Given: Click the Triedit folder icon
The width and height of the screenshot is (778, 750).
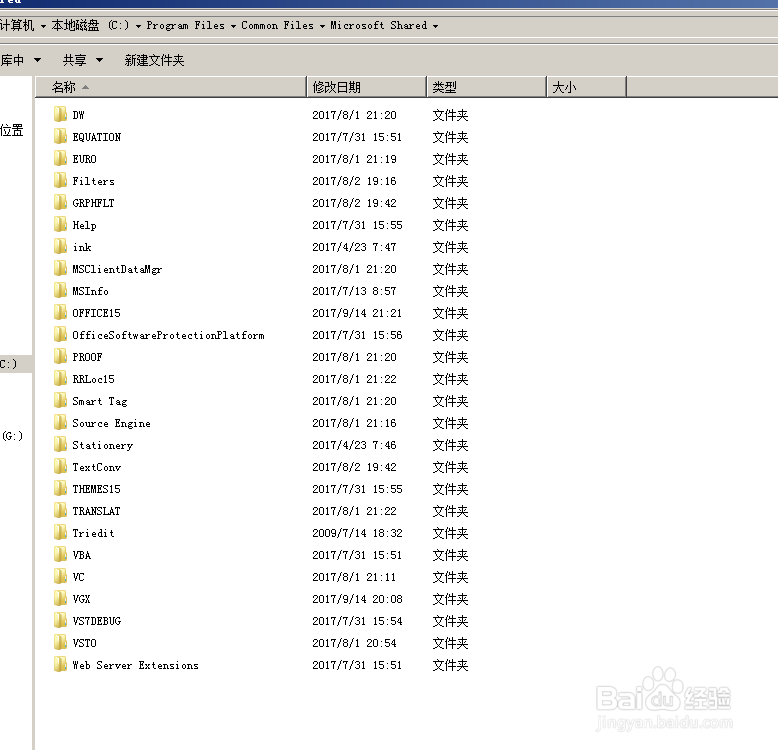Looking at the screenshot, I should [60, 532].
